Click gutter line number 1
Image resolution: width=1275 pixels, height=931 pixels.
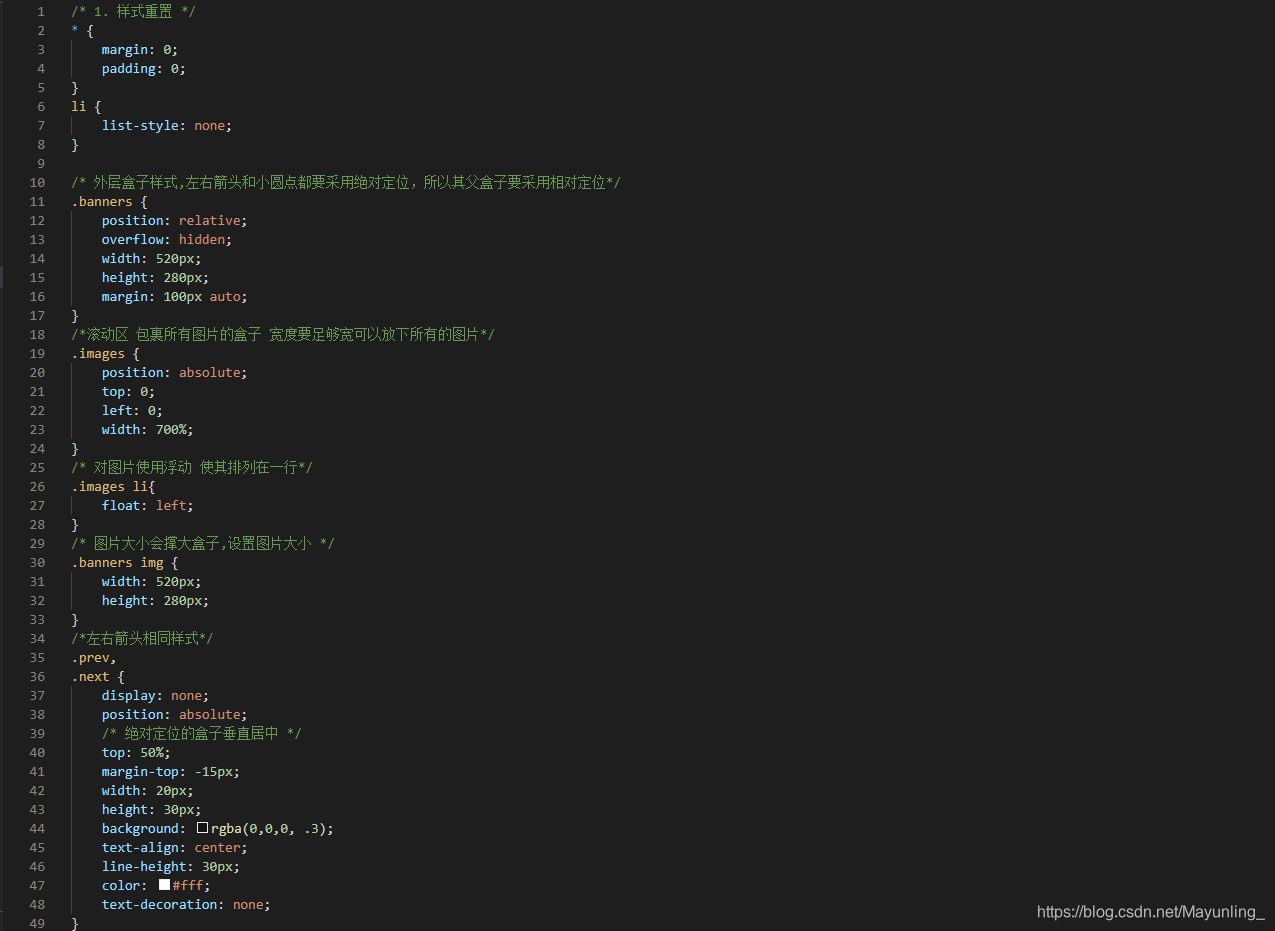pos(41,11)
